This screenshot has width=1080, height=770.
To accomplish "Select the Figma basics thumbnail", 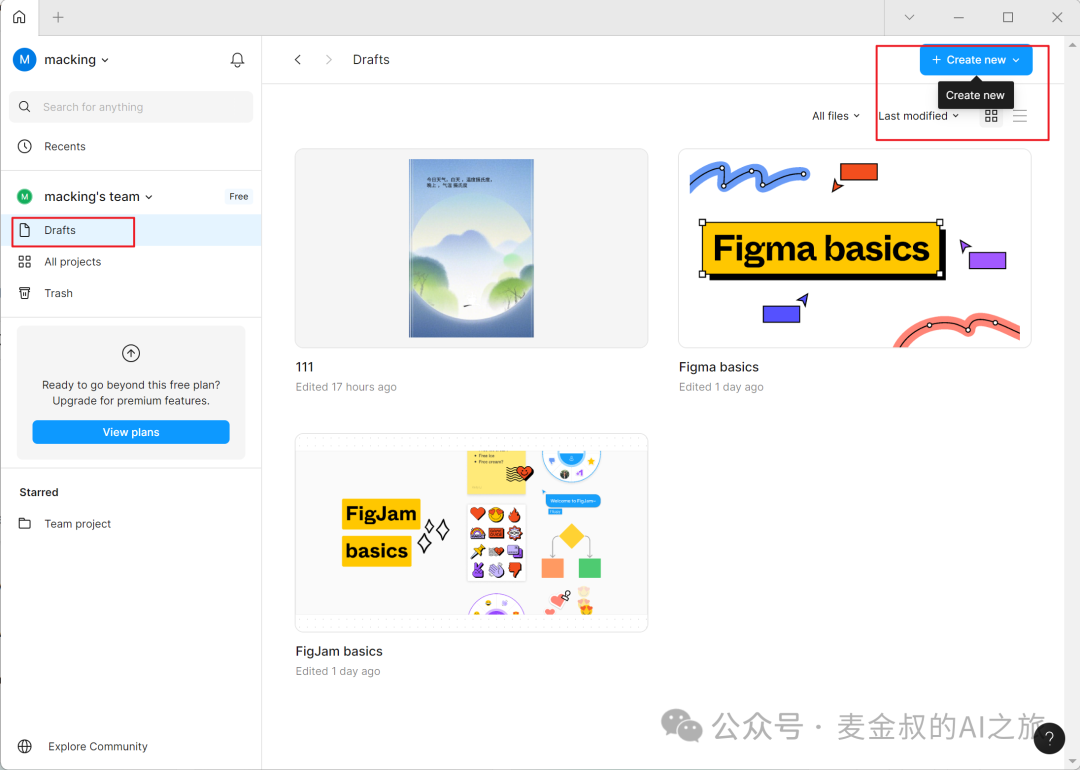I will 855,248.
